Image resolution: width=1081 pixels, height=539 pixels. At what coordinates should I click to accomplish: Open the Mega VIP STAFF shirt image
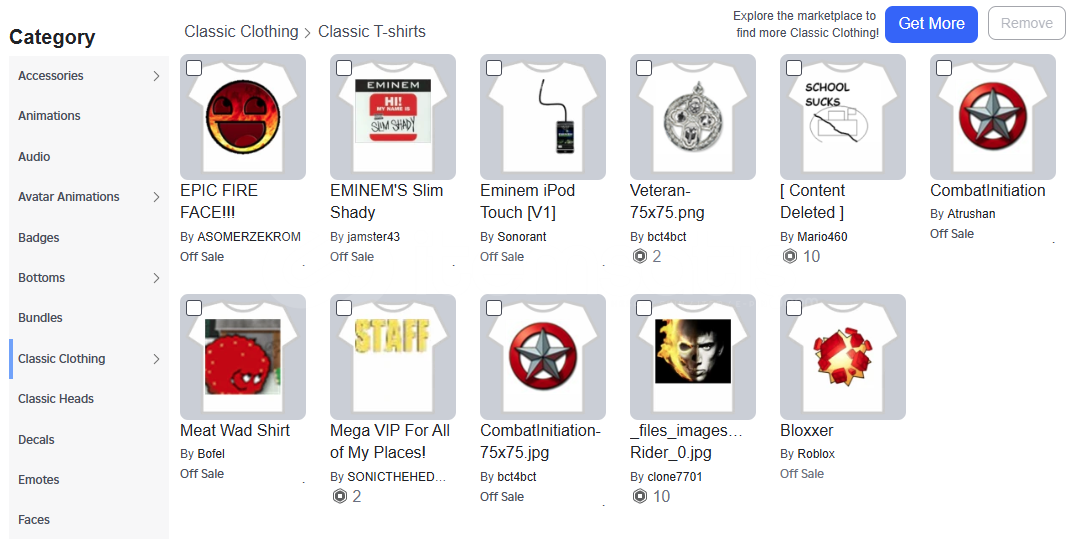pos(393,357)
